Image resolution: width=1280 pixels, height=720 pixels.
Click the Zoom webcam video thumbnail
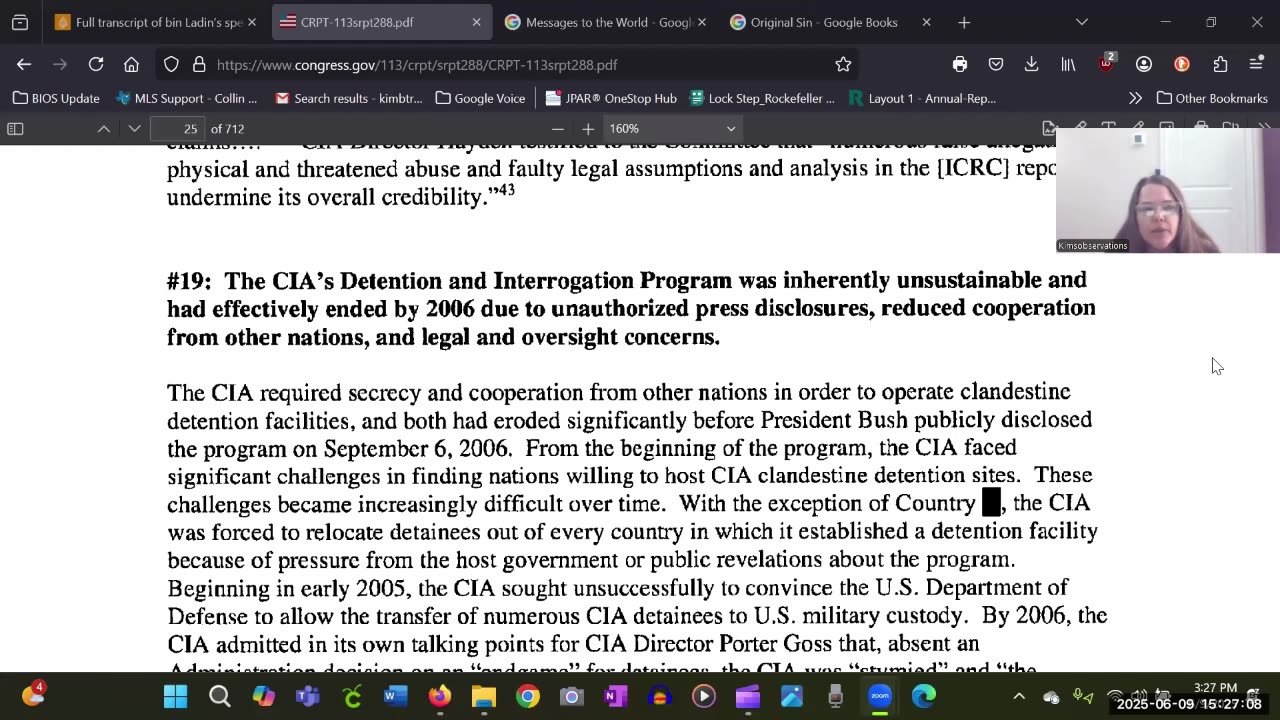point(1167,190)
